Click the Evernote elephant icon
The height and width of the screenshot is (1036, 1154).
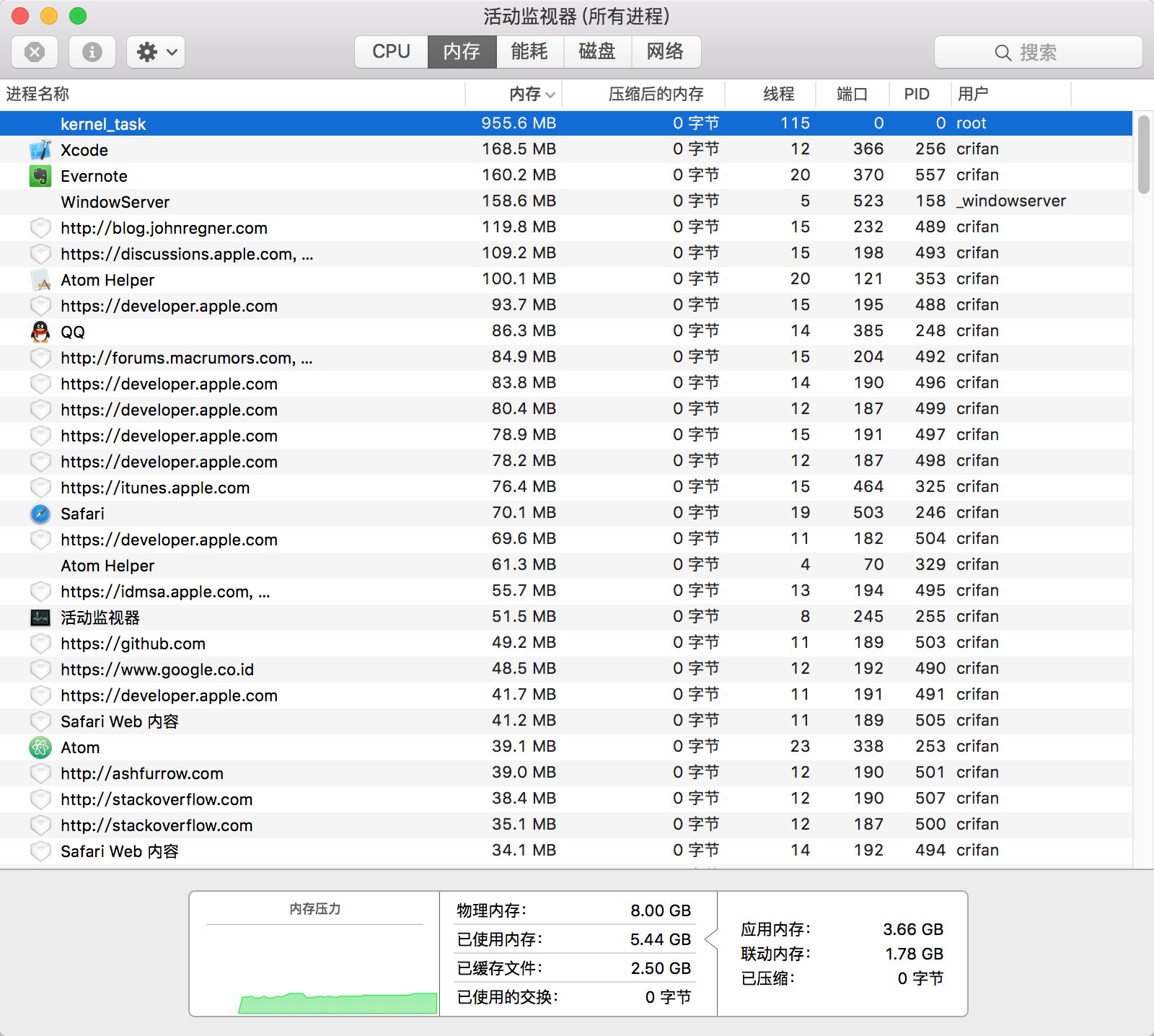pyautogui.click(x=40, y=176)
